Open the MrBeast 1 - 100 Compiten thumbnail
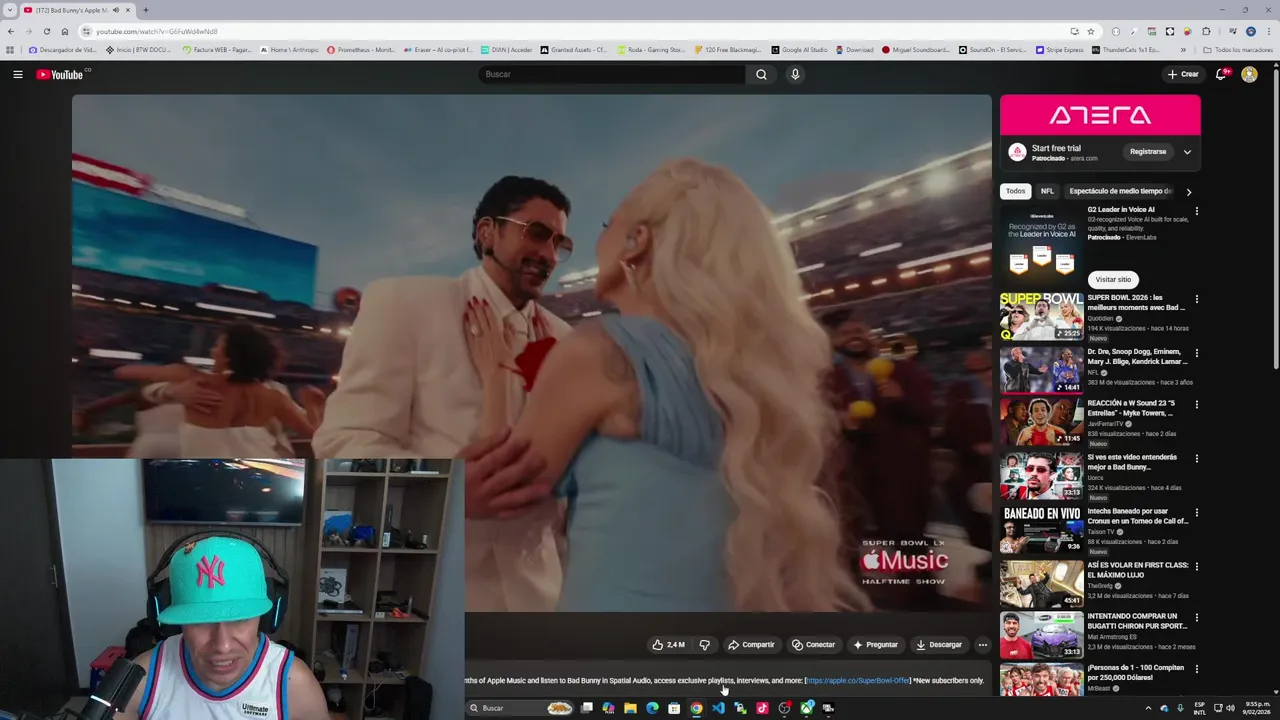The image size is (1280, 720). [x=1041, y=680]
